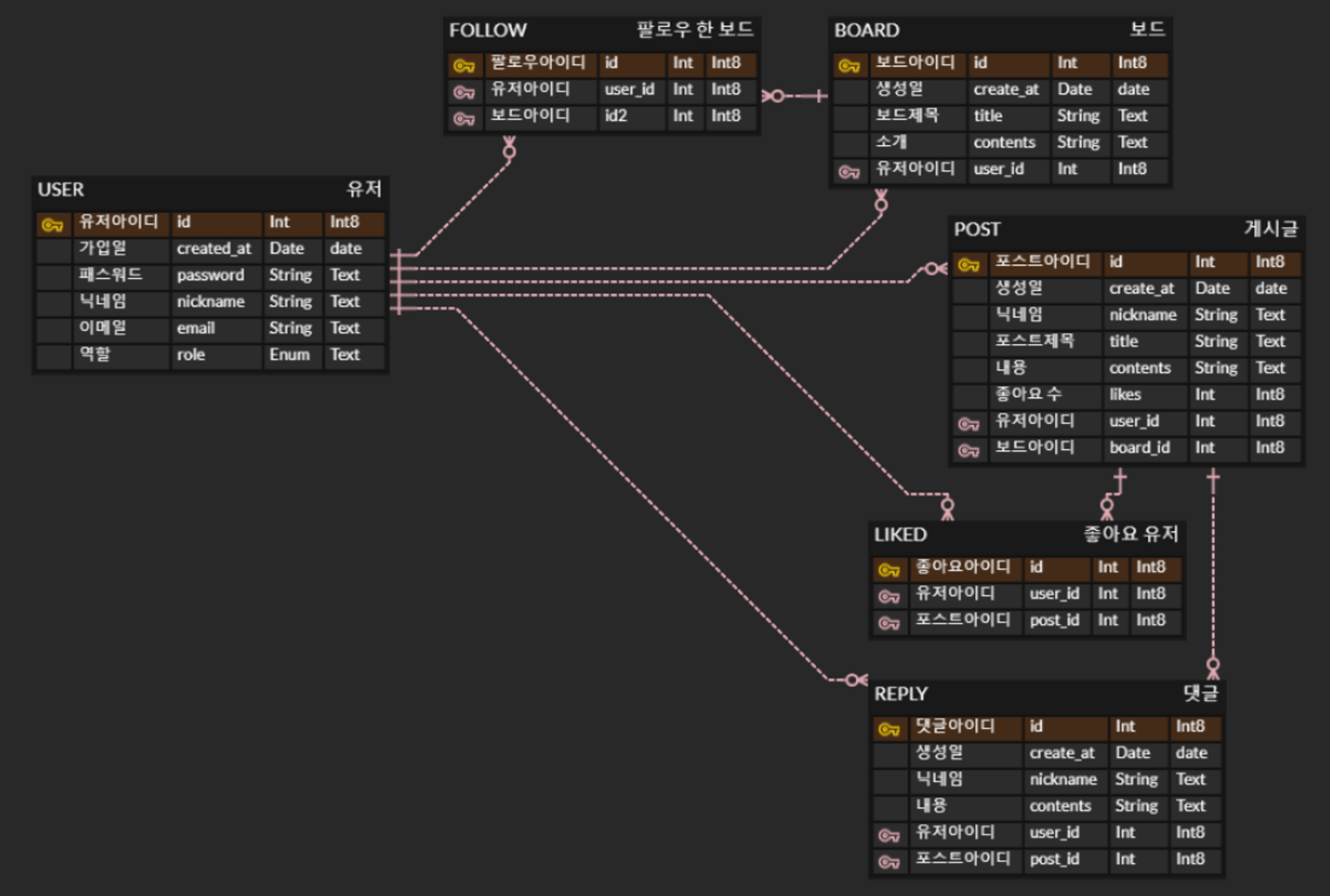Click 소개 label in BOARD table
The height and width of the screenshot is (896, 1330).
(891, 142)
